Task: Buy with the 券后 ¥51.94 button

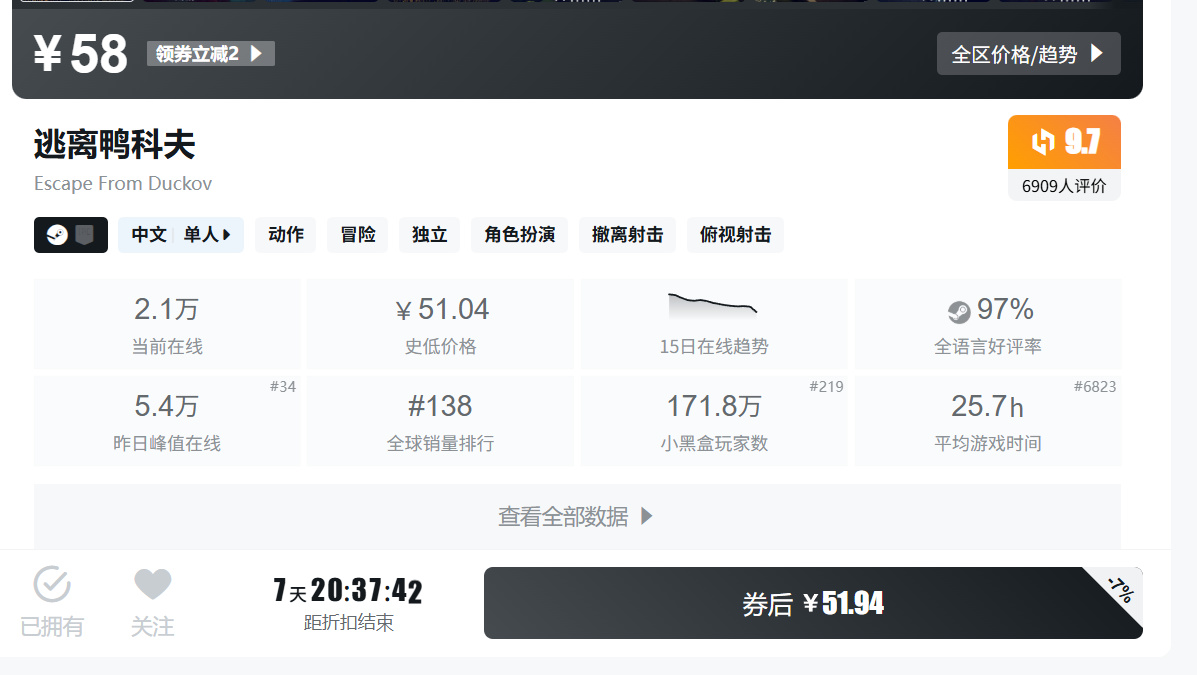Action: coord(813,603)
